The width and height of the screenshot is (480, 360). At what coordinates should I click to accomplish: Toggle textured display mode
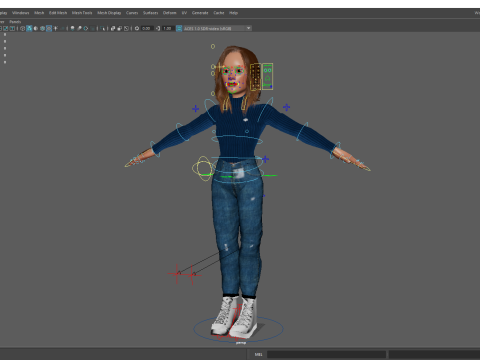(49, 28)
